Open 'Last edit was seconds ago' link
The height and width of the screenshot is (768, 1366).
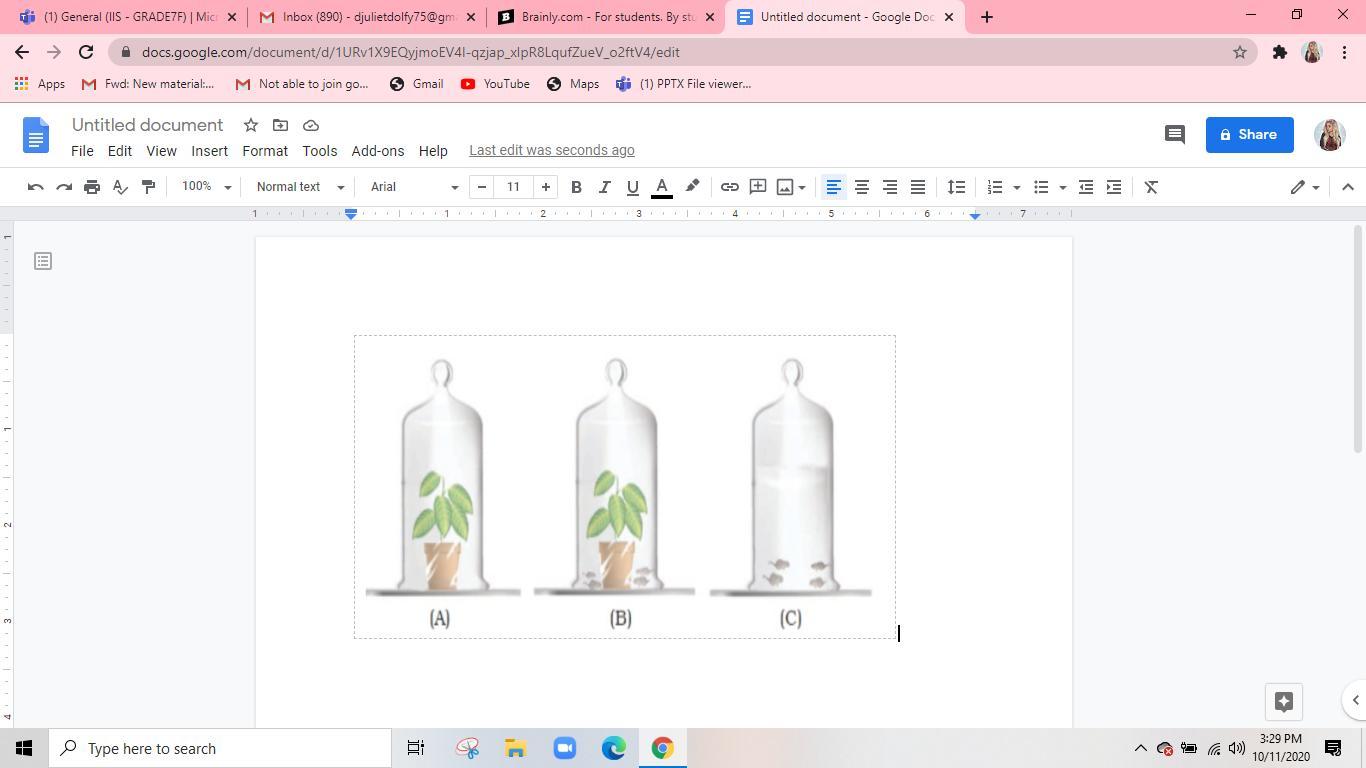pos(552,151)
